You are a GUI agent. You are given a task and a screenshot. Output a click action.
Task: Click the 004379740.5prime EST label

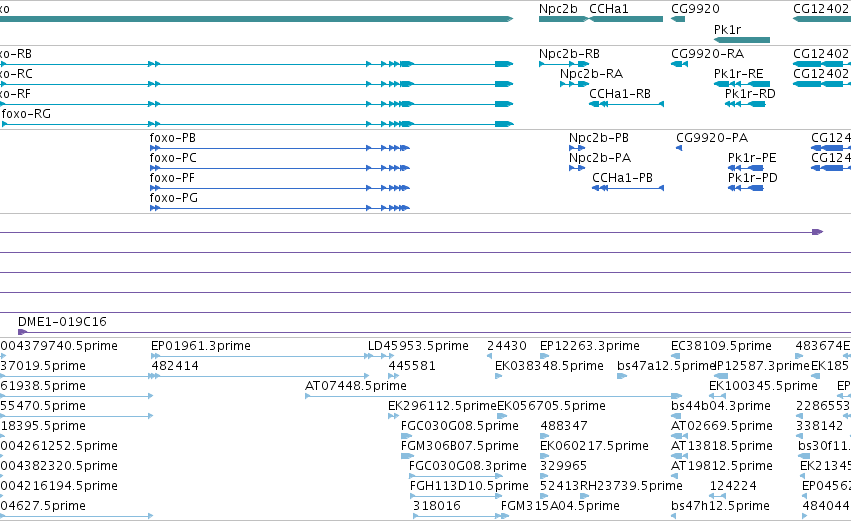tap(59, 346)
